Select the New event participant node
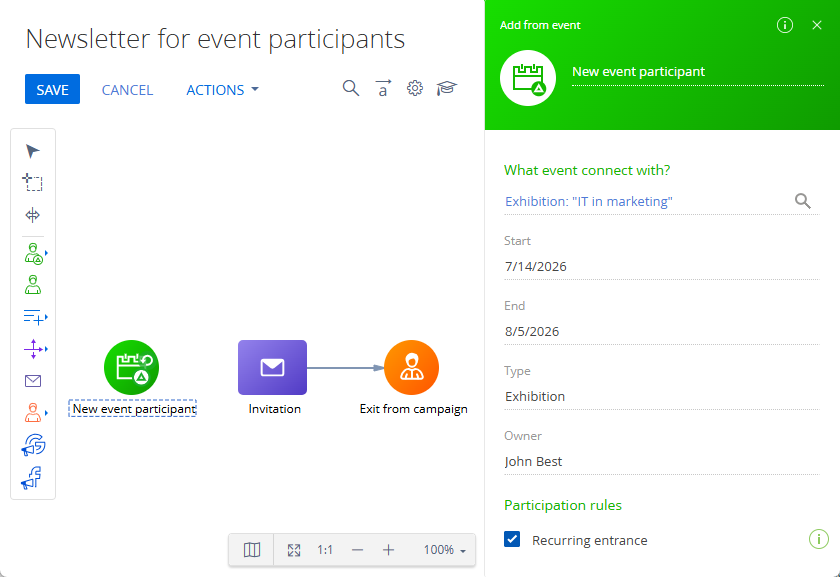This screenshot has height=577, width=840. pos(131,368)
